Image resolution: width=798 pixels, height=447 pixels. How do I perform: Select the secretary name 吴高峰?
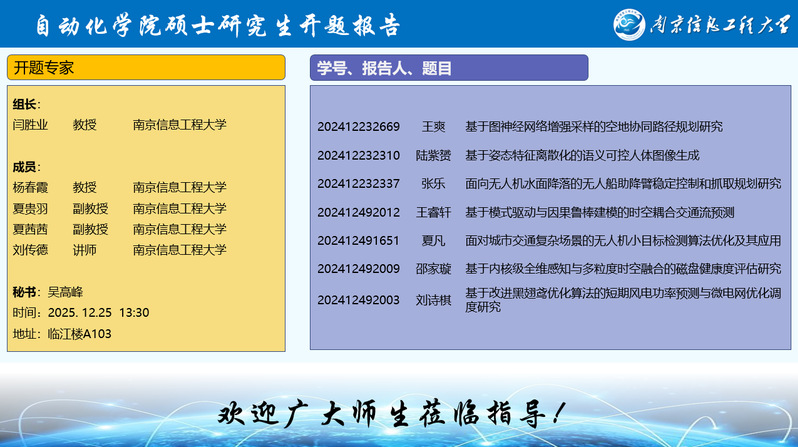click(66, 292)
